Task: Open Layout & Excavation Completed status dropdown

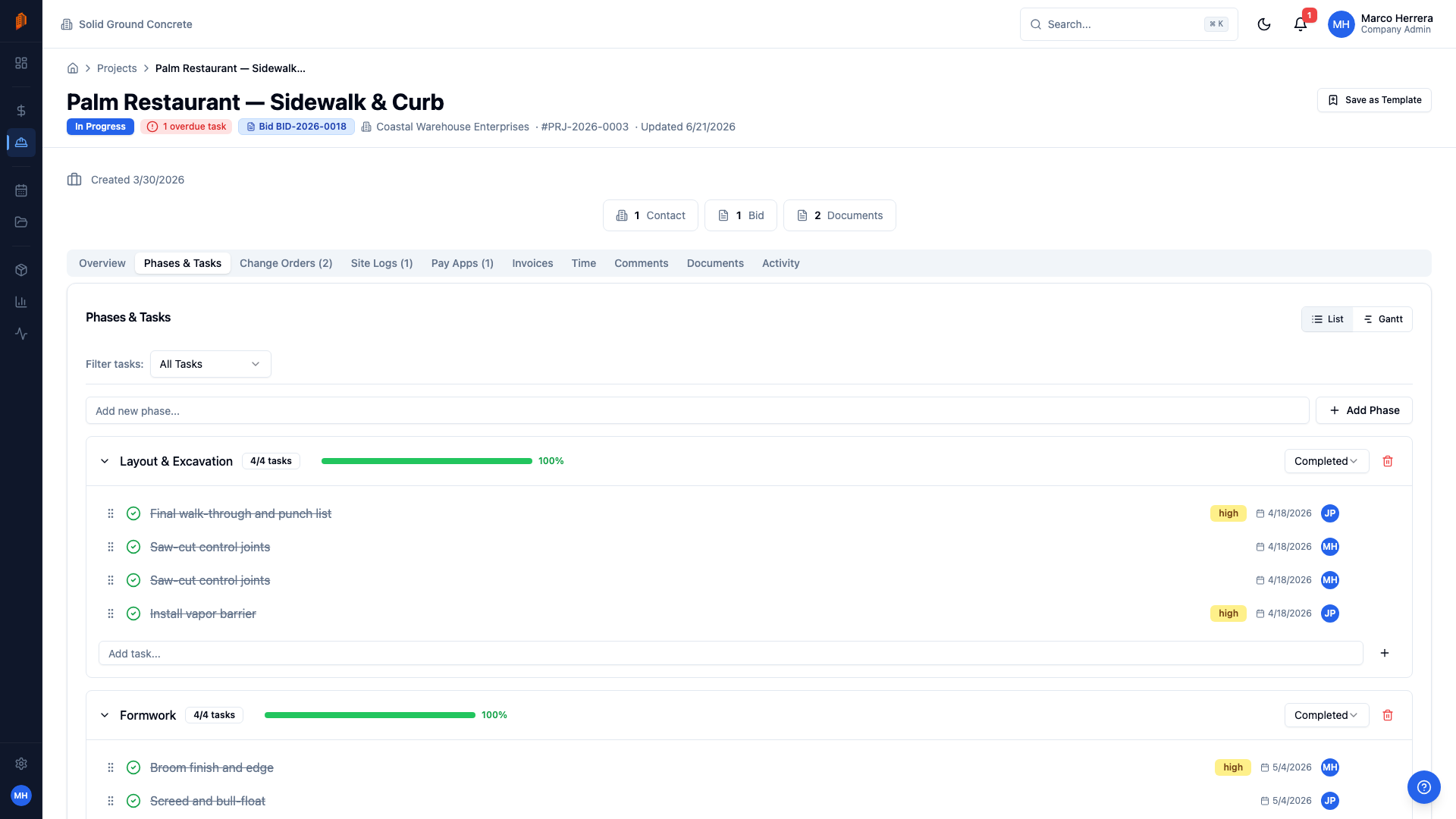Action: 1326,461
